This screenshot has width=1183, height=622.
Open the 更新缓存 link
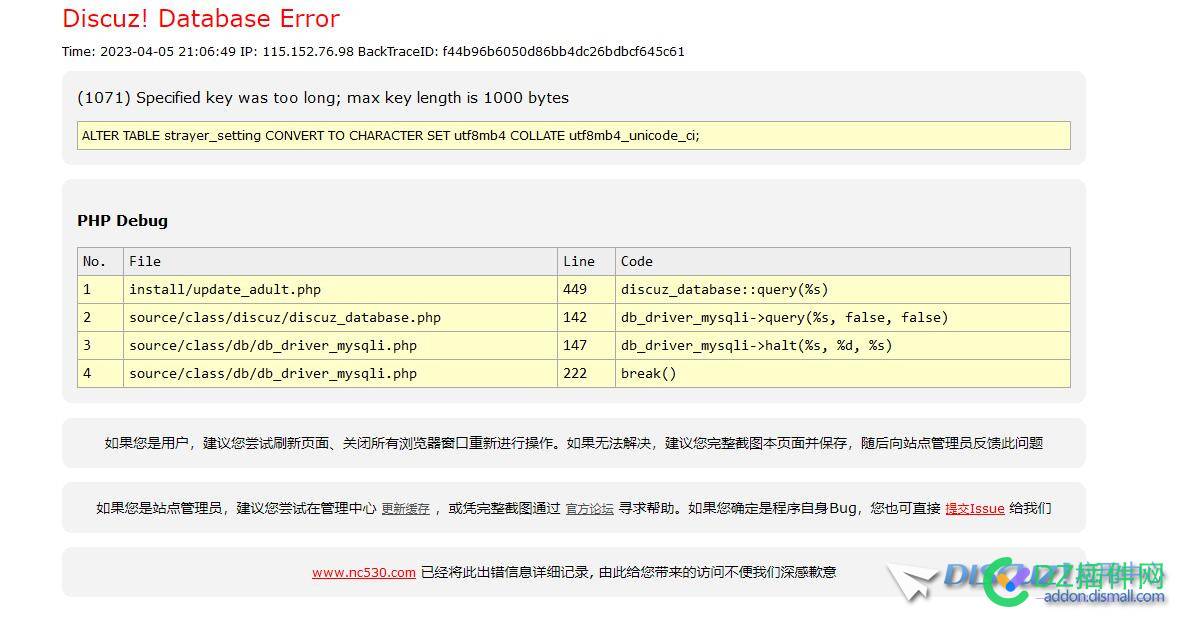tap(404, 508)
